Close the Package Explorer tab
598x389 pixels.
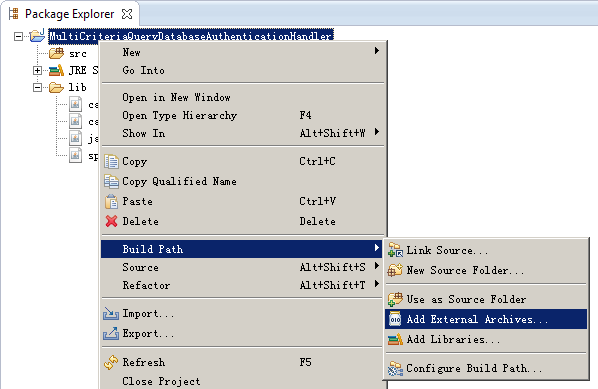click(x=127, y=14)
